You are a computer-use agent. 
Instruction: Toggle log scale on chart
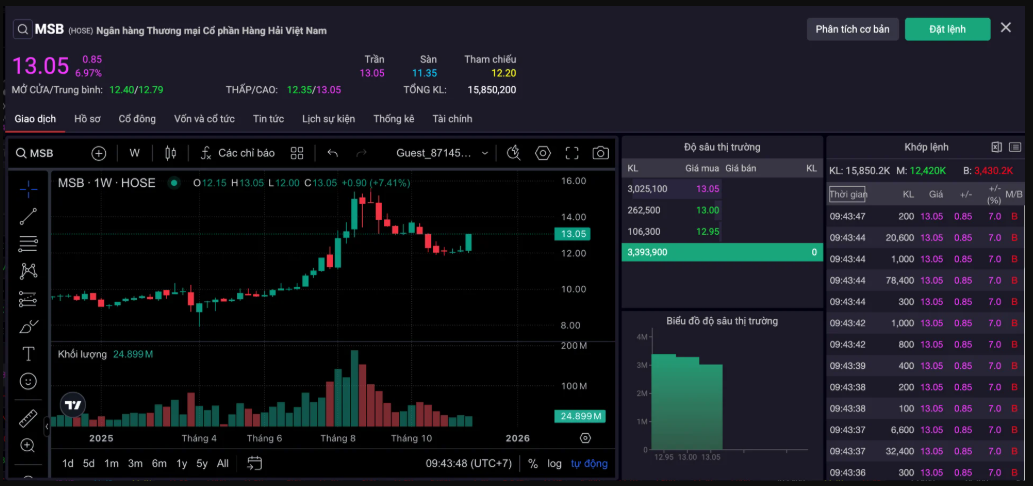click(554, 464)
